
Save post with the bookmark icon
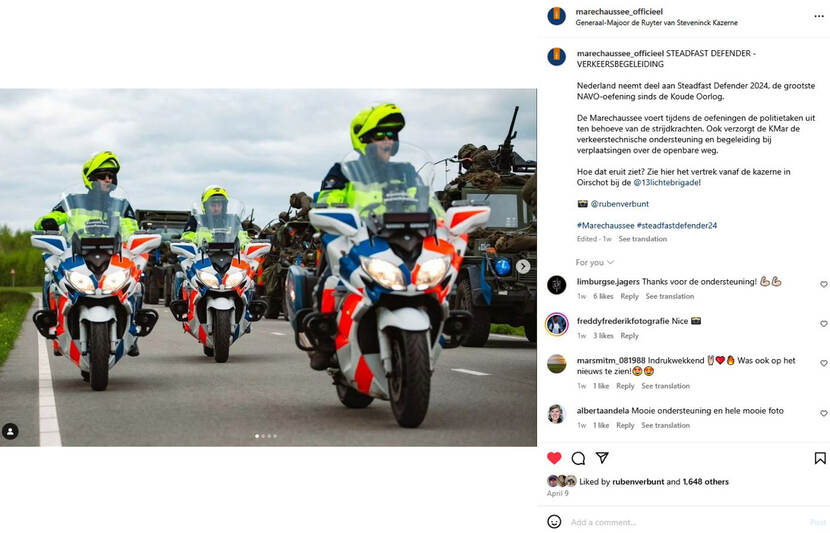(x=820, y=458)
